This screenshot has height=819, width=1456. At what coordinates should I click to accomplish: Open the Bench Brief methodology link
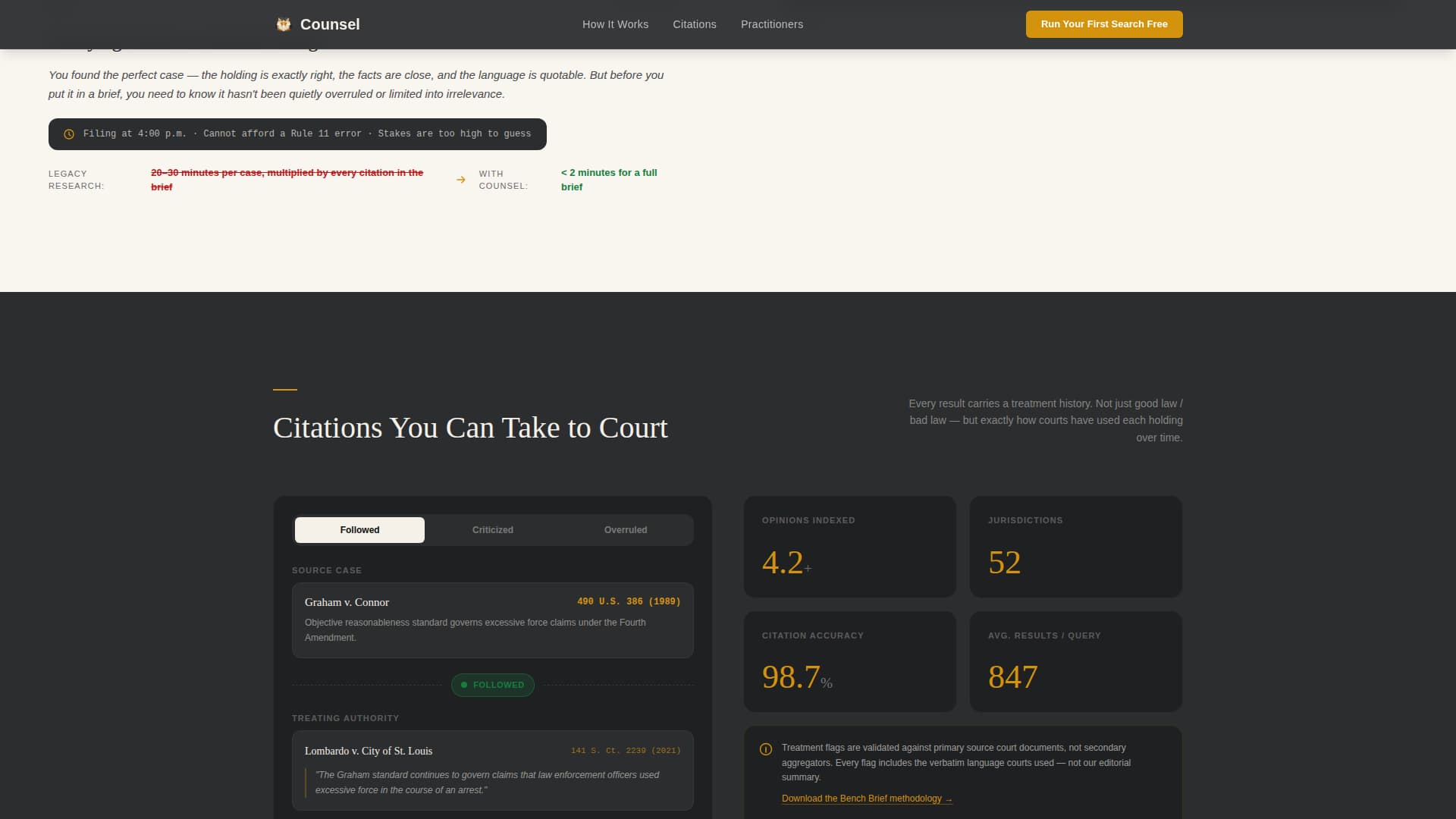coord(861,799)
